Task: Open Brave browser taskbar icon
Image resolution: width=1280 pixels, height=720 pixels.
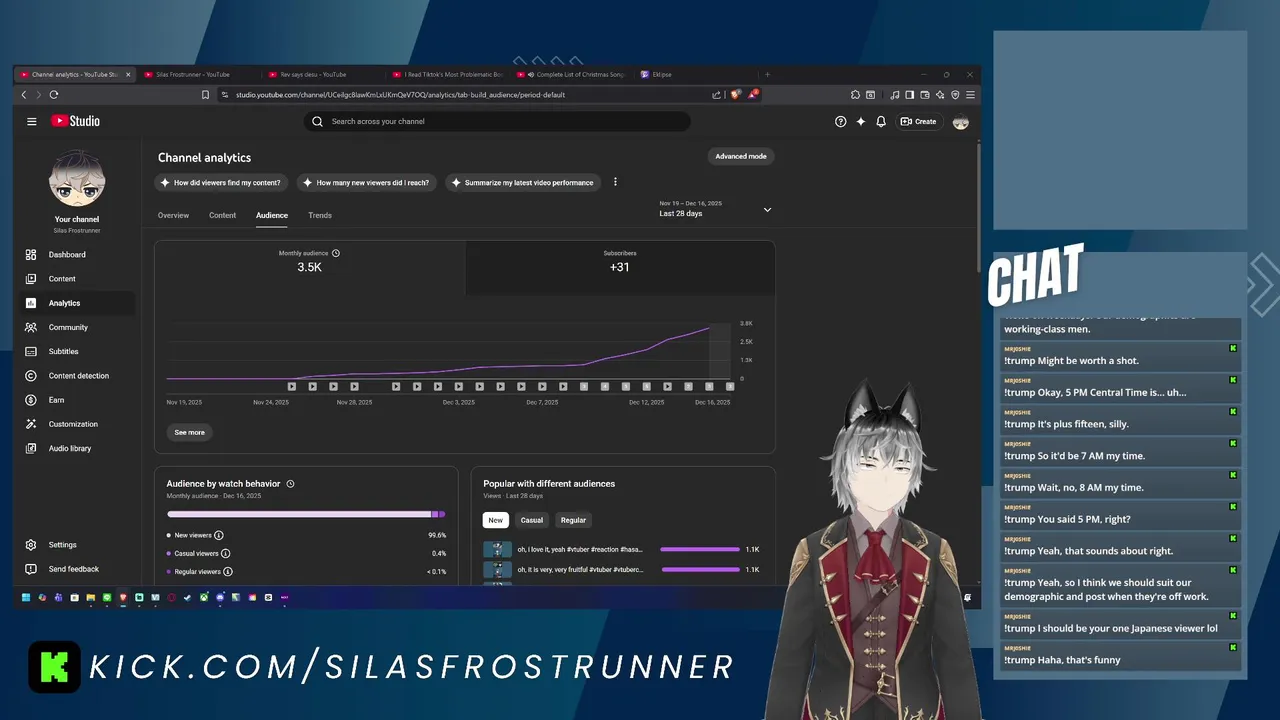Action: tap(123, 597)
